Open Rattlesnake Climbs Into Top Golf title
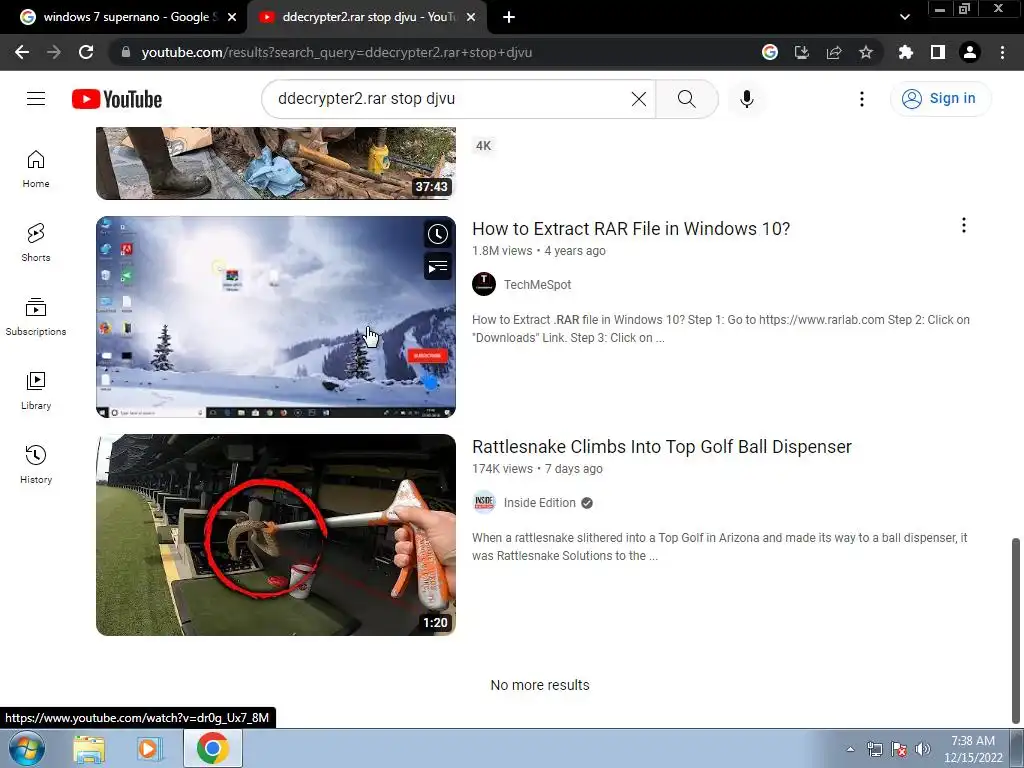1024x768 pixels. (x=662, y=447)
